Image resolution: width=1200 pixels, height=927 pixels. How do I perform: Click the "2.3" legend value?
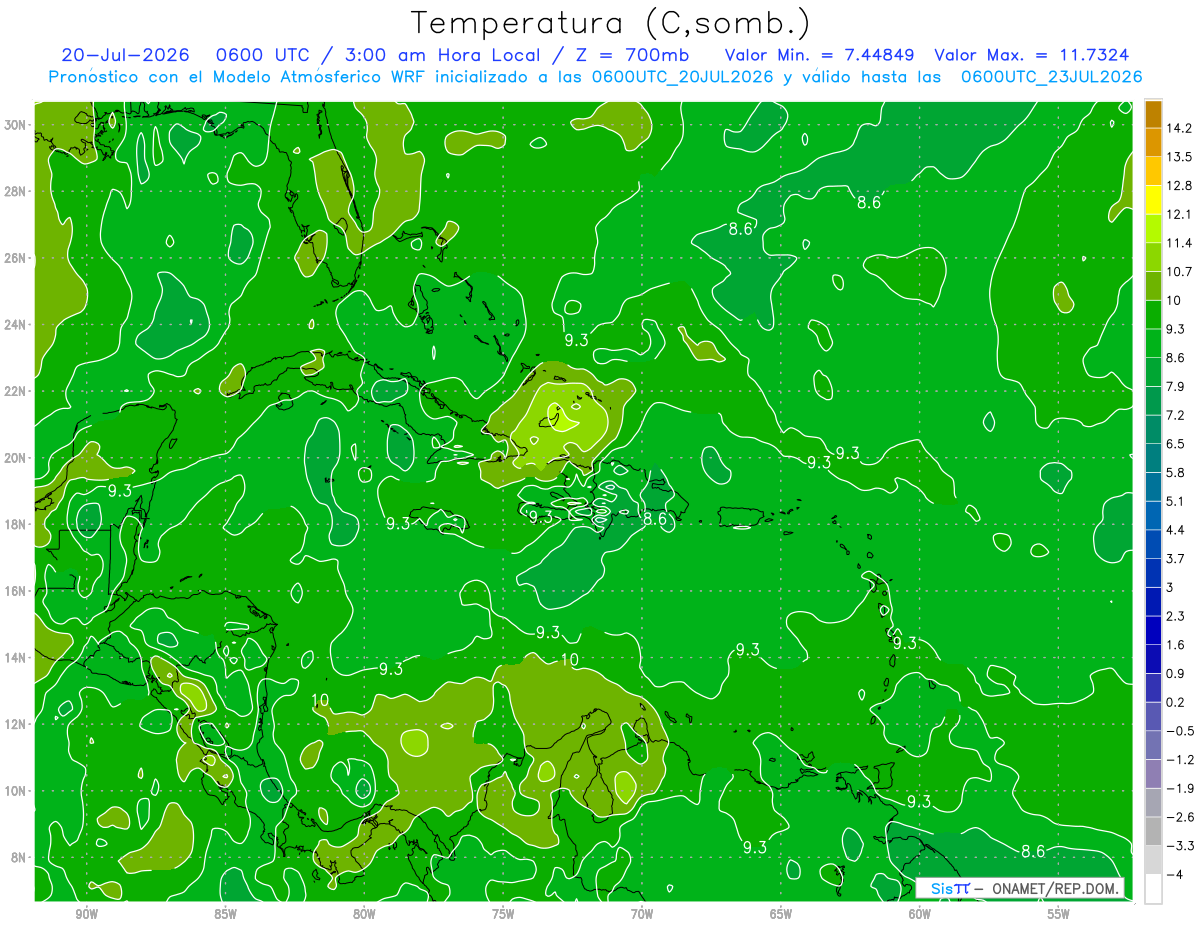tap(1175, 616)
